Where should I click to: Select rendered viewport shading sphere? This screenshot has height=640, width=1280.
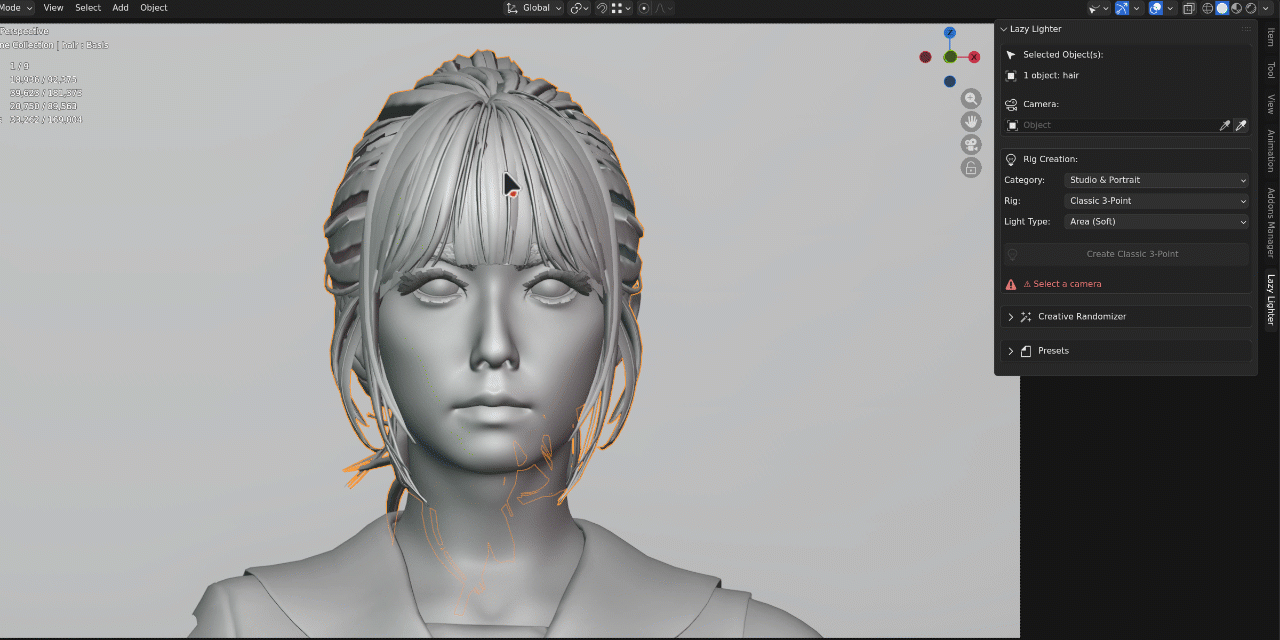[x=1251, y=8]
